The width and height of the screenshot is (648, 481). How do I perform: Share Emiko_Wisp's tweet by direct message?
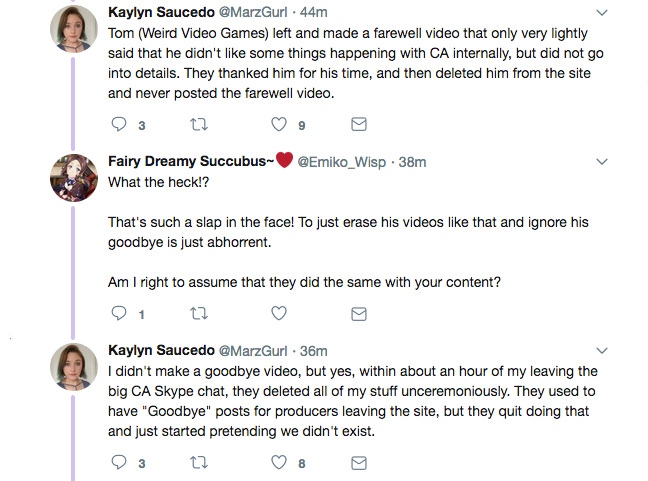click(359, 314)
